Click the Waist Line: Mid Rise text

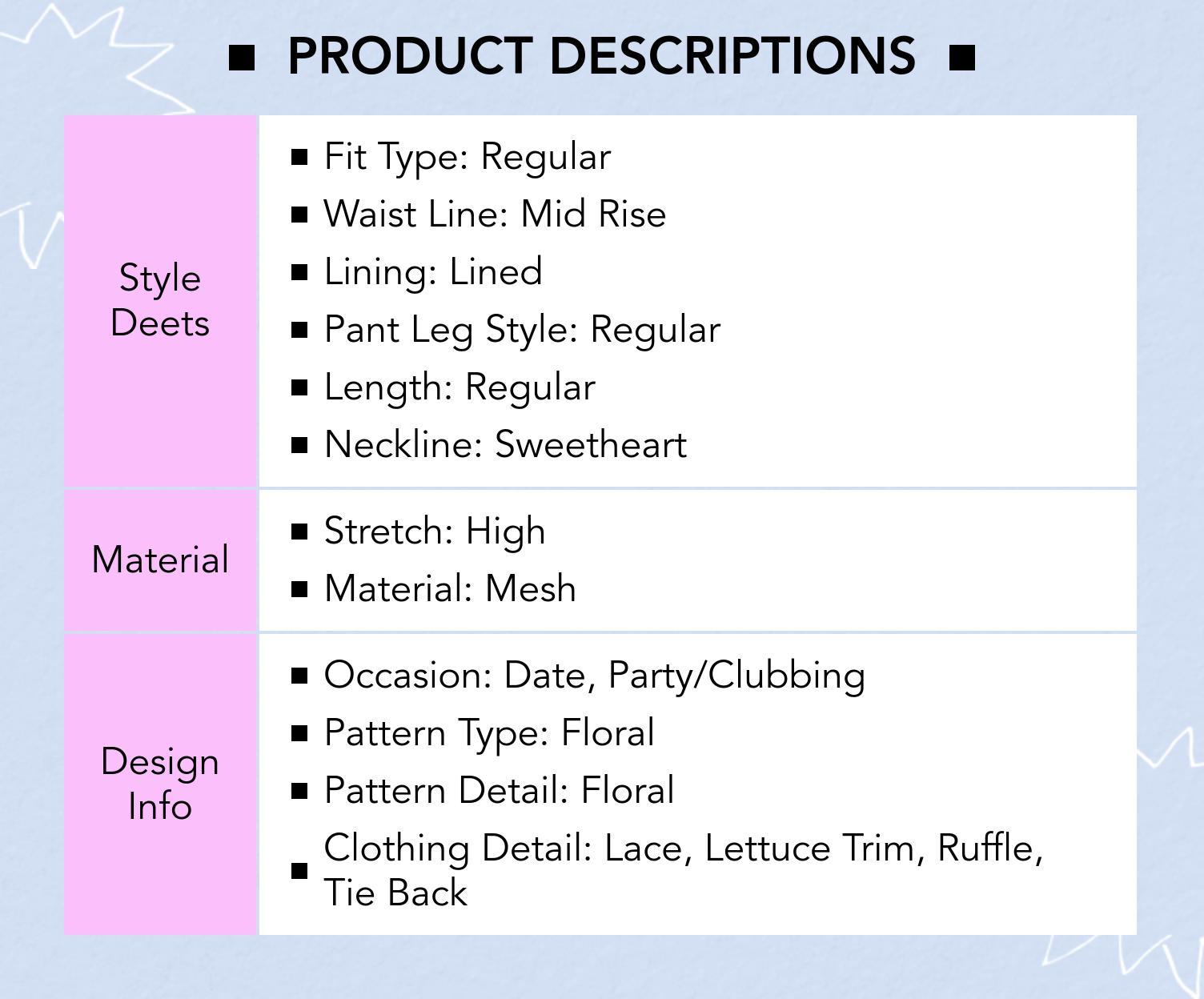coord(495,215)
